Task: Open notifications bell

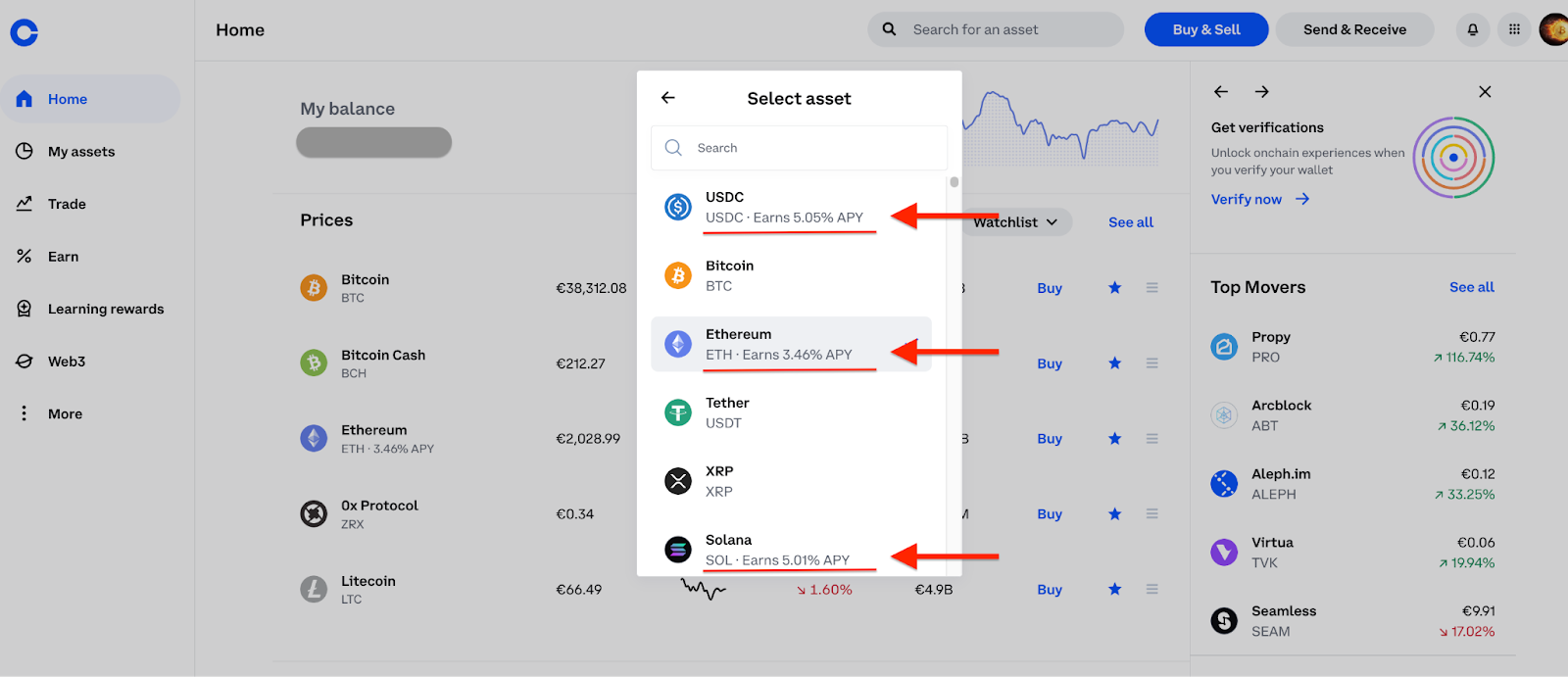Action: [x=1473, y=29]
